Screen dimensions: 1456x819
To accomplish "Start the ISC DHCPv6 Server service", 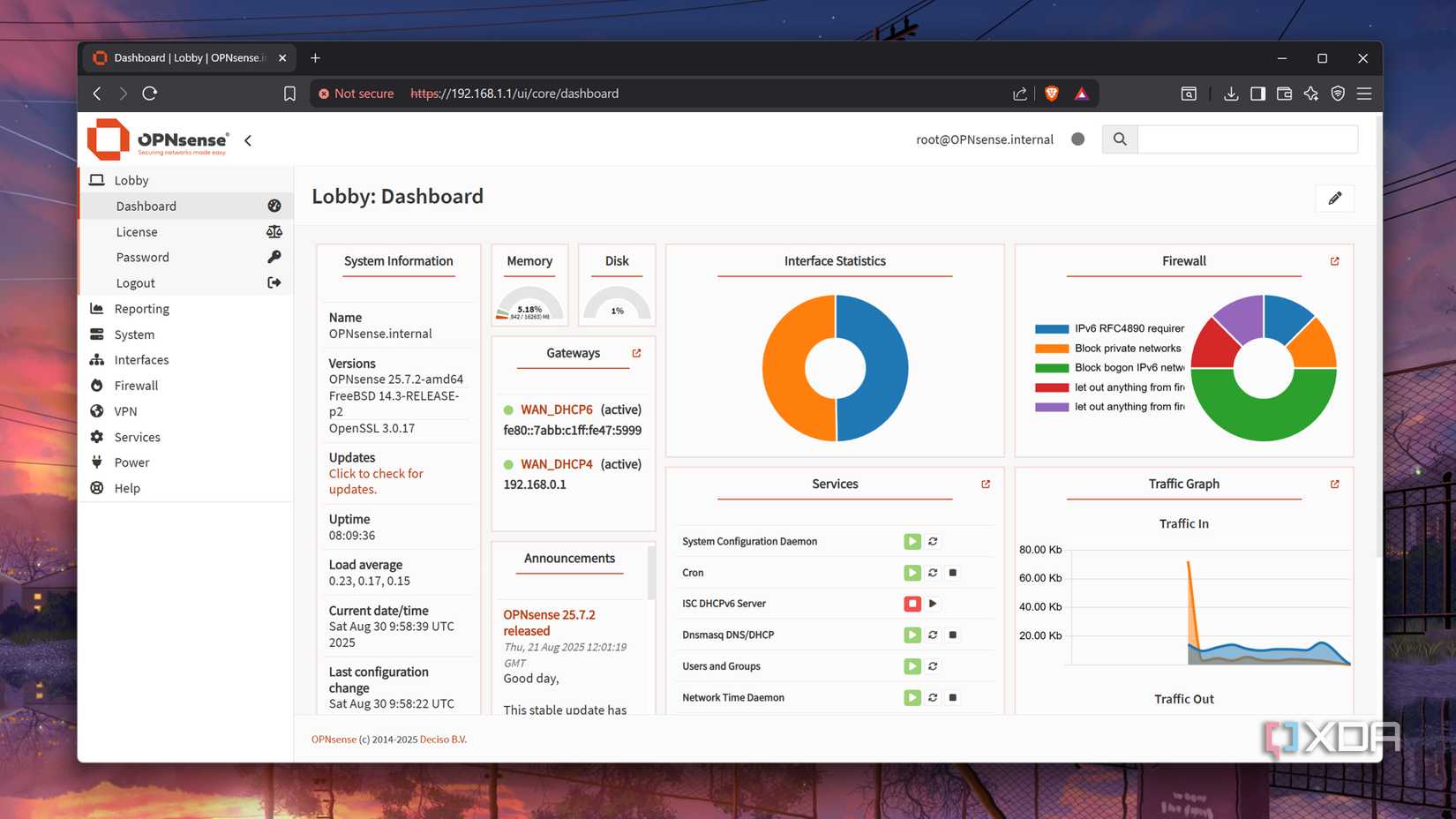I will (x=934, y=603).
